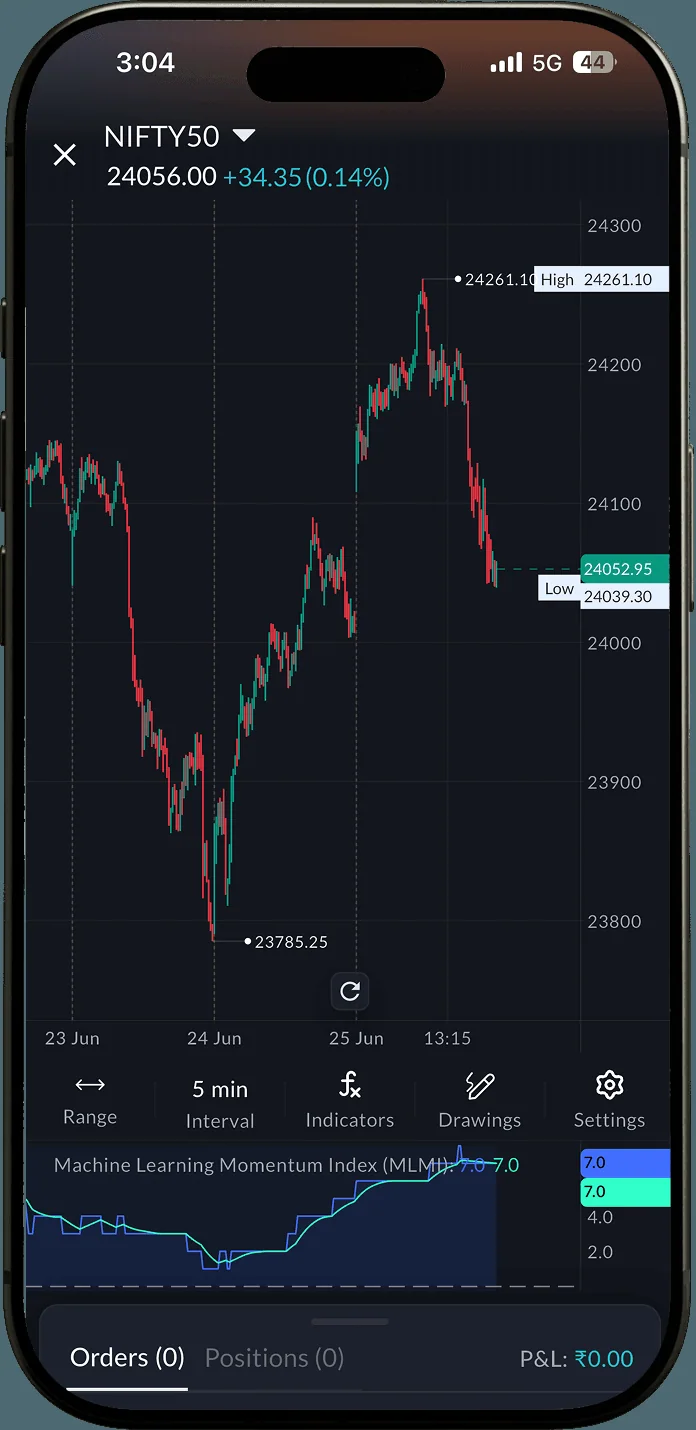
Task: Tap the 23800 price axis label
Action: coord(614,921)
